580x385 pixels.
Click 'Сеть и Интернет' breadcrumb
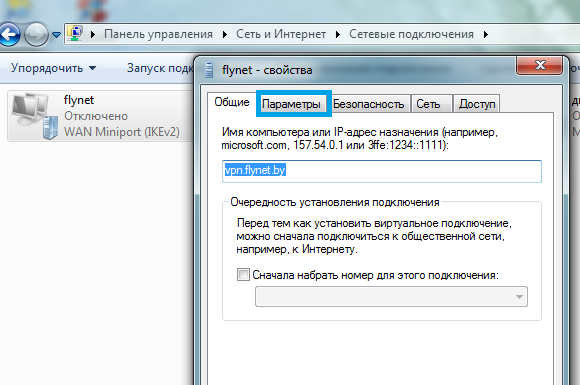pyautogui.click(x=281, y=34)
